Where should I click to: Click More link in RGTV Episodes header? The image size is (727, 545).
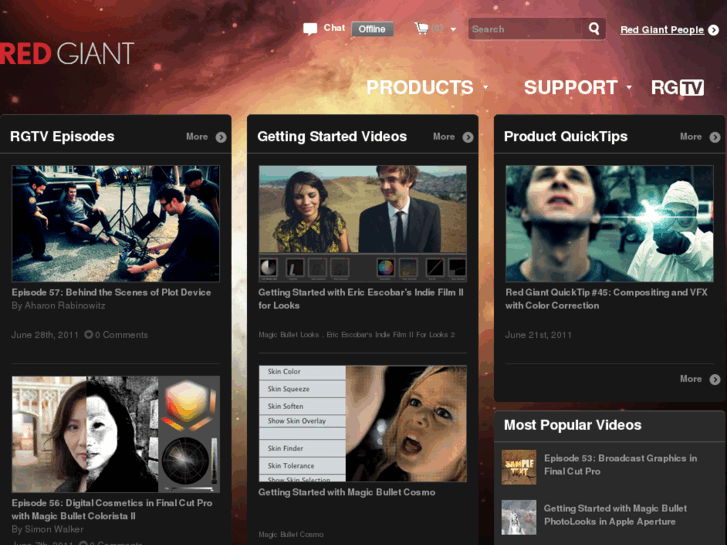pyautogui.click(x=197, y=137)
